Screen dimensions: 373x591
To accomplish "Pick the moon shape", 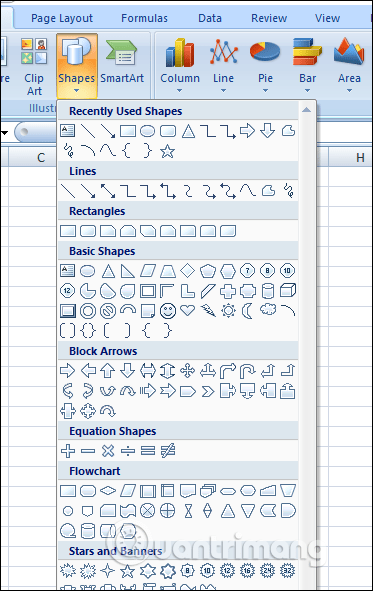I will (248, 311).
